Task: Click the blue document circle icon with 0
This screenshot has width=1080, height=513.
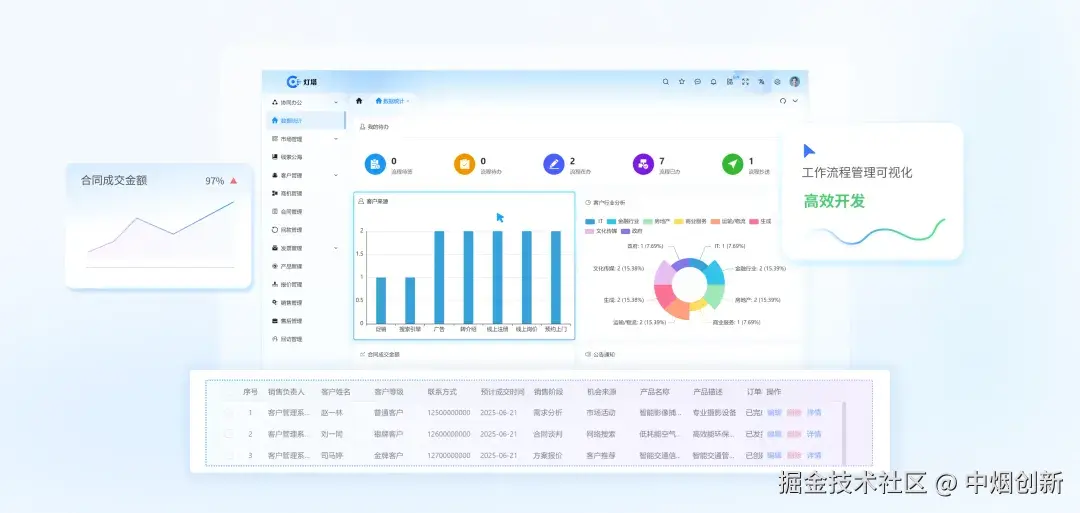Action: point(375,164)
